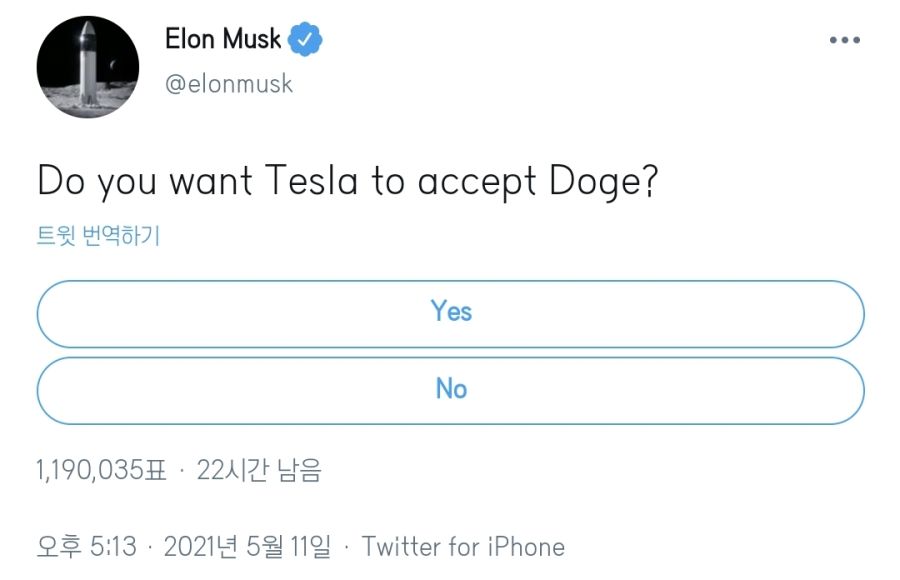900x580 pixels.
Task: Click the word Tesla in the tweet
Action: coord(309,182)
